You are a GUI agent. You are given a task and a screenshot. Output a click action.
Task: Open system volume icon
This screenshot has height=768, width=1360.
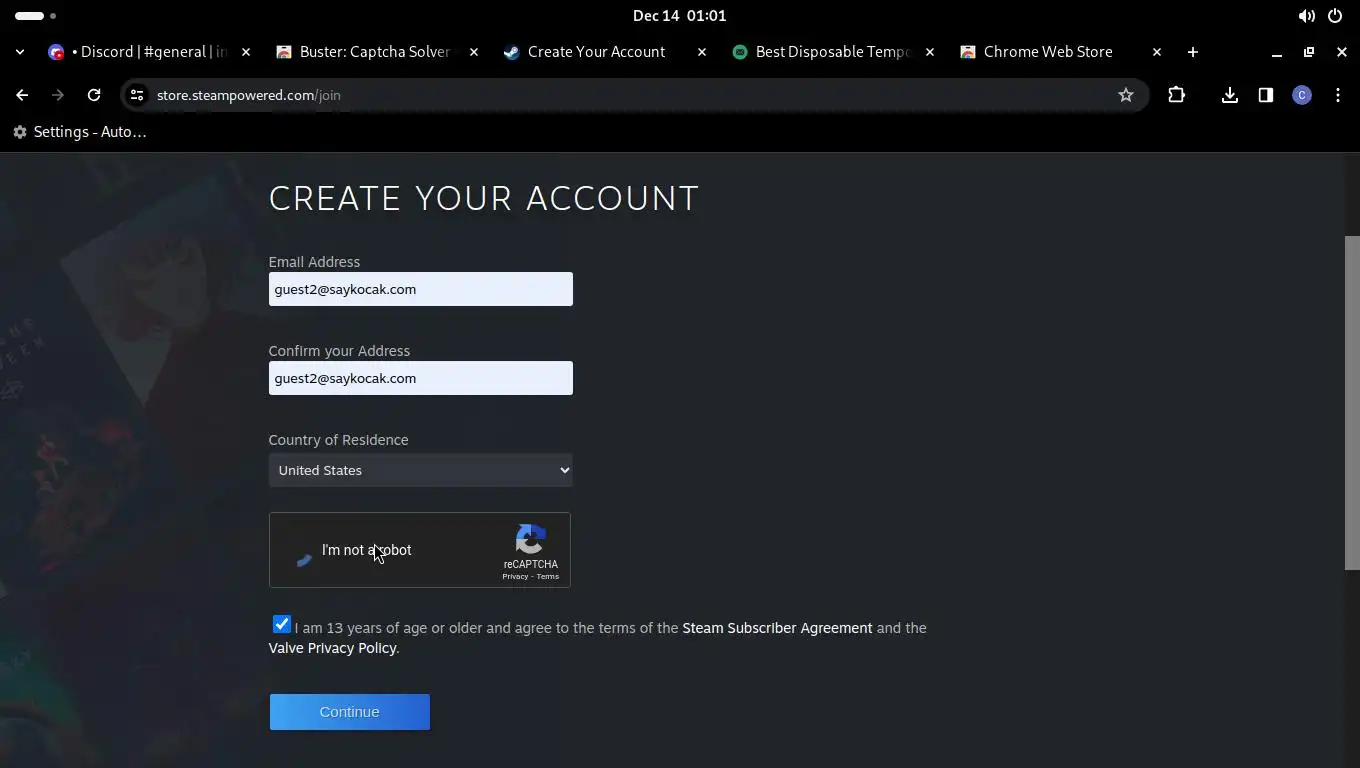(x=1306, y=16)
